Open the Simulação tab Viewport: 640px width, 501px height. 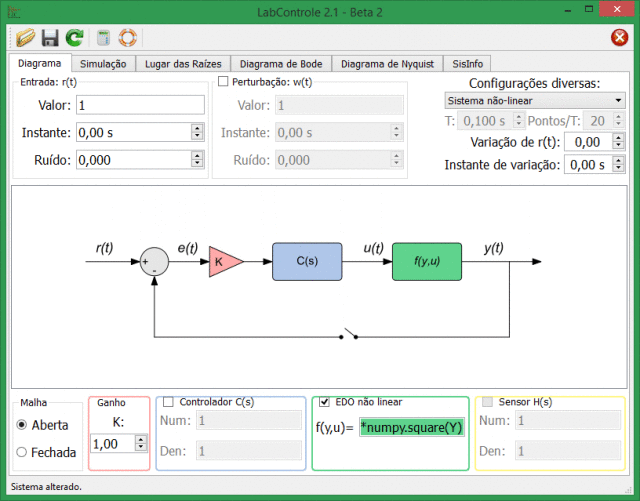pos(103,64)
